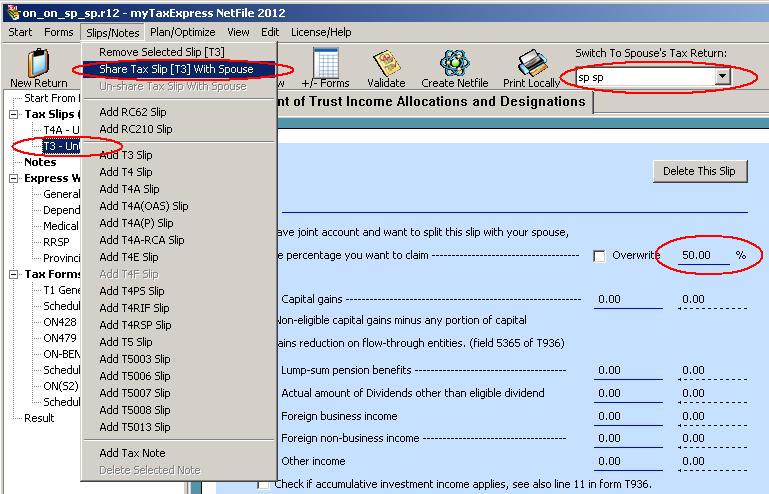
Task: Open the Forms menu
Action: point(58,32)
